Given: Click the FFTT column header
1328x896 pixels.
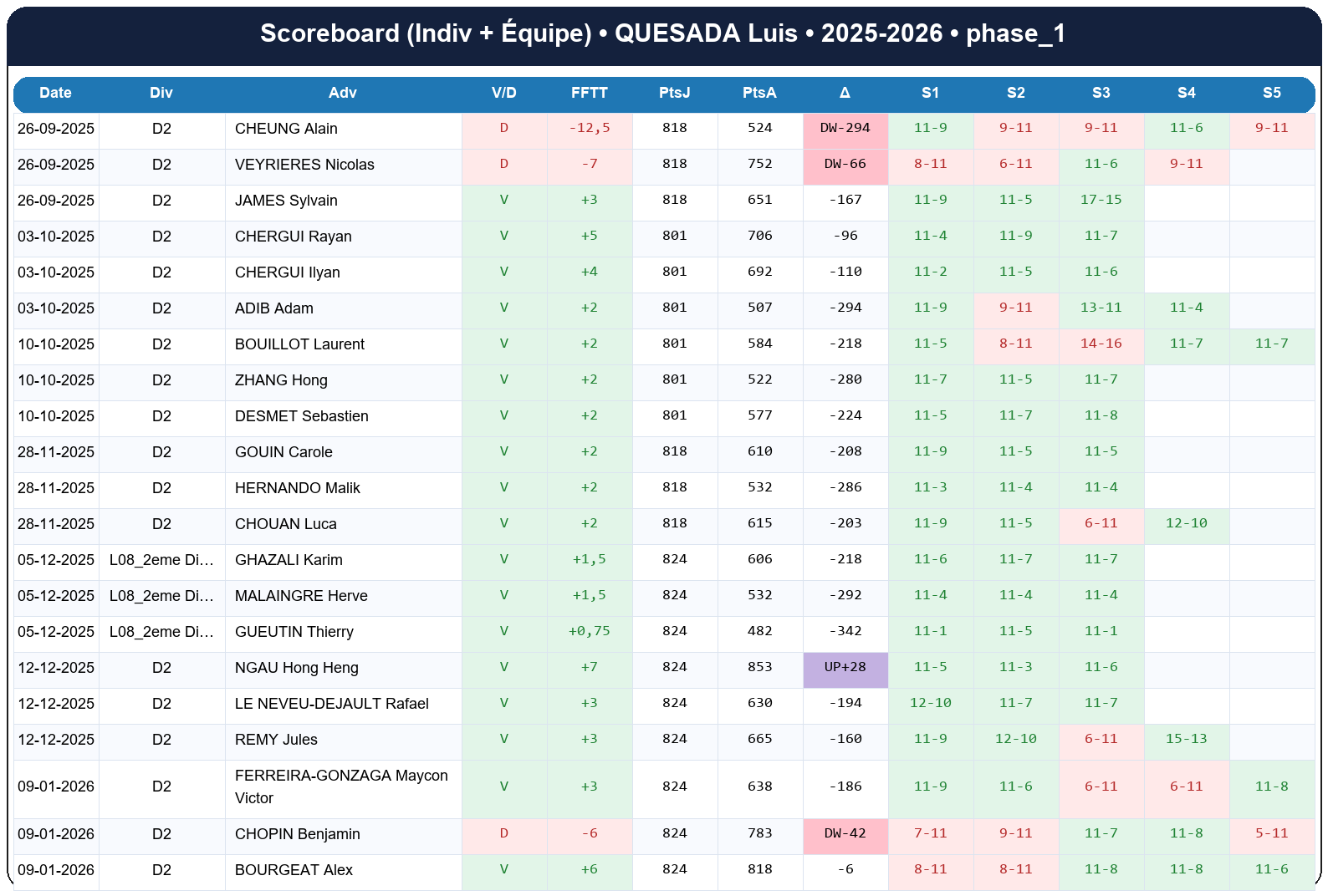Looking at the screenshot, I should click(589, 93).
